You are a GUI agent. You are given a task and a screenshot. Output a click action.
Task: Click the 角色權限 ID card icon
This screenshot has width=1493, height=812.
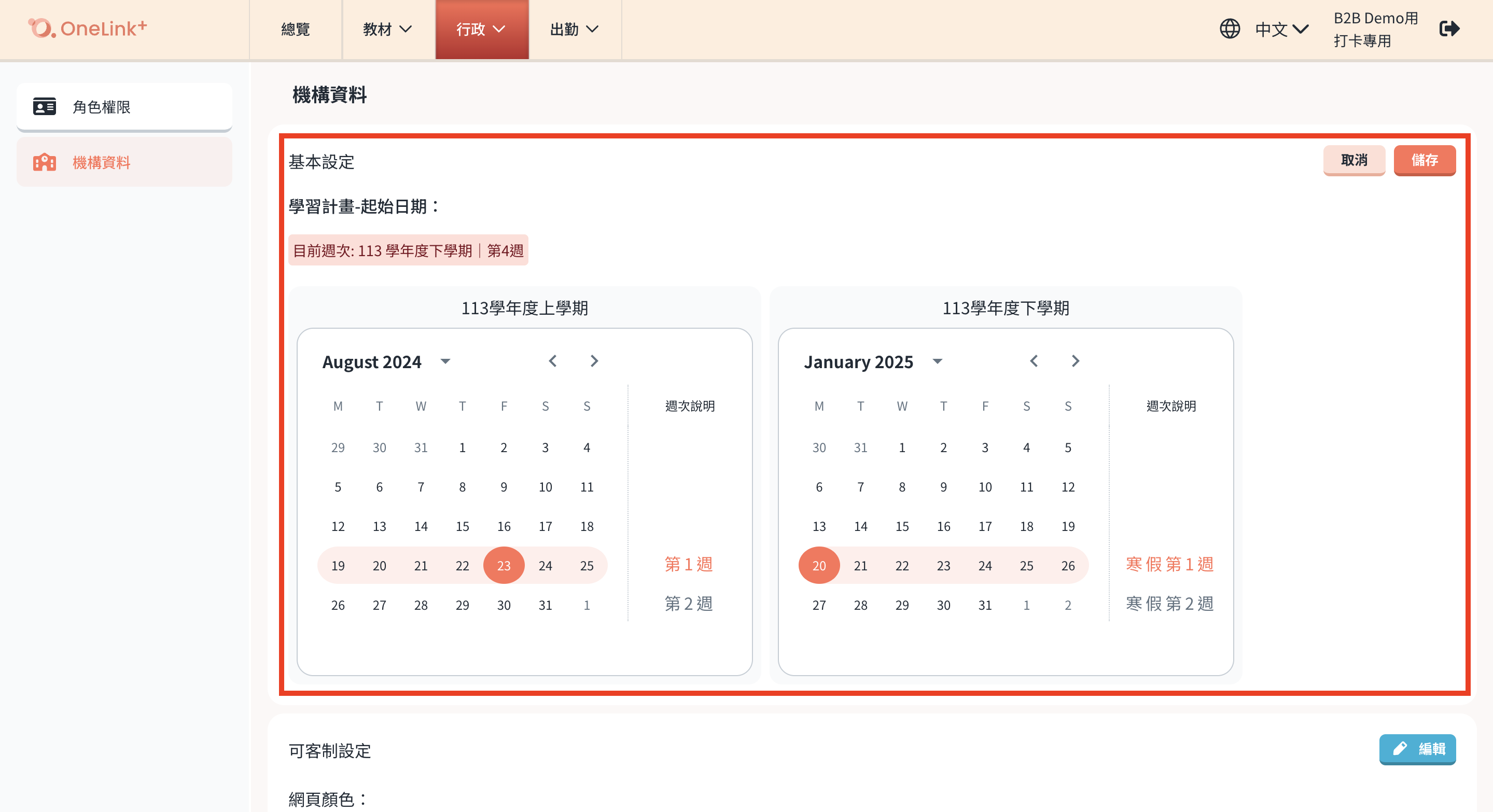[44, 107]
